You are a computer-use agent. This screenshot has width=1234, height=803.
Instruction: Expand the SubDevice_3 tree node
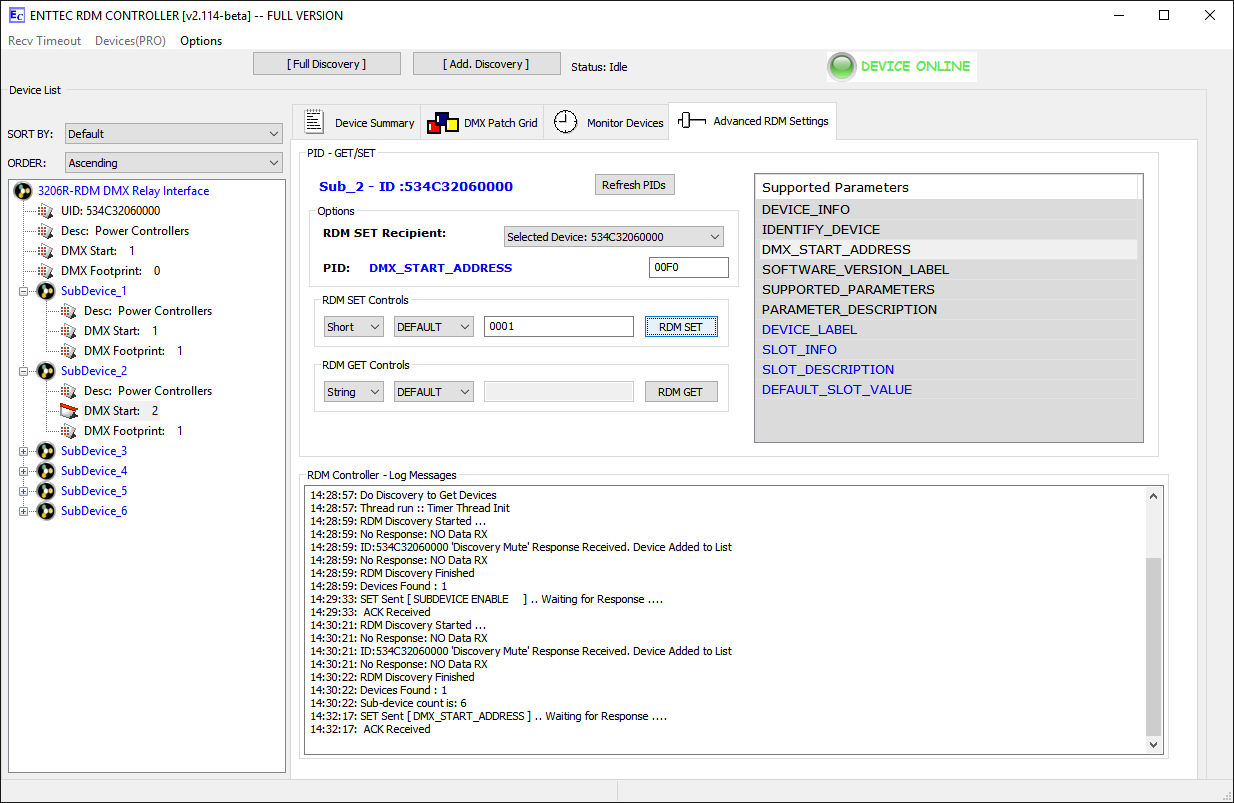24,451
